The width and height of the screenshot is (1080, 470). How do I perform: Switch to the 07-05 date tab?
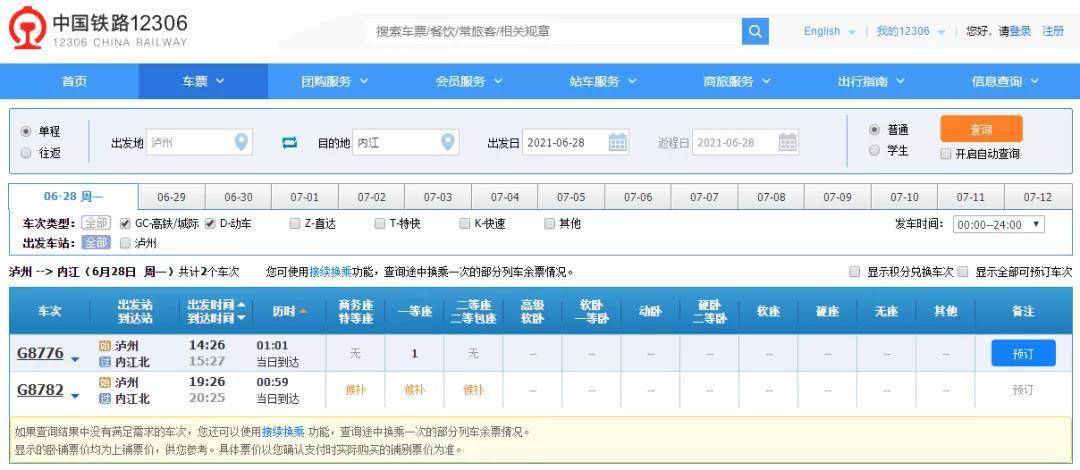click(571, 197)
